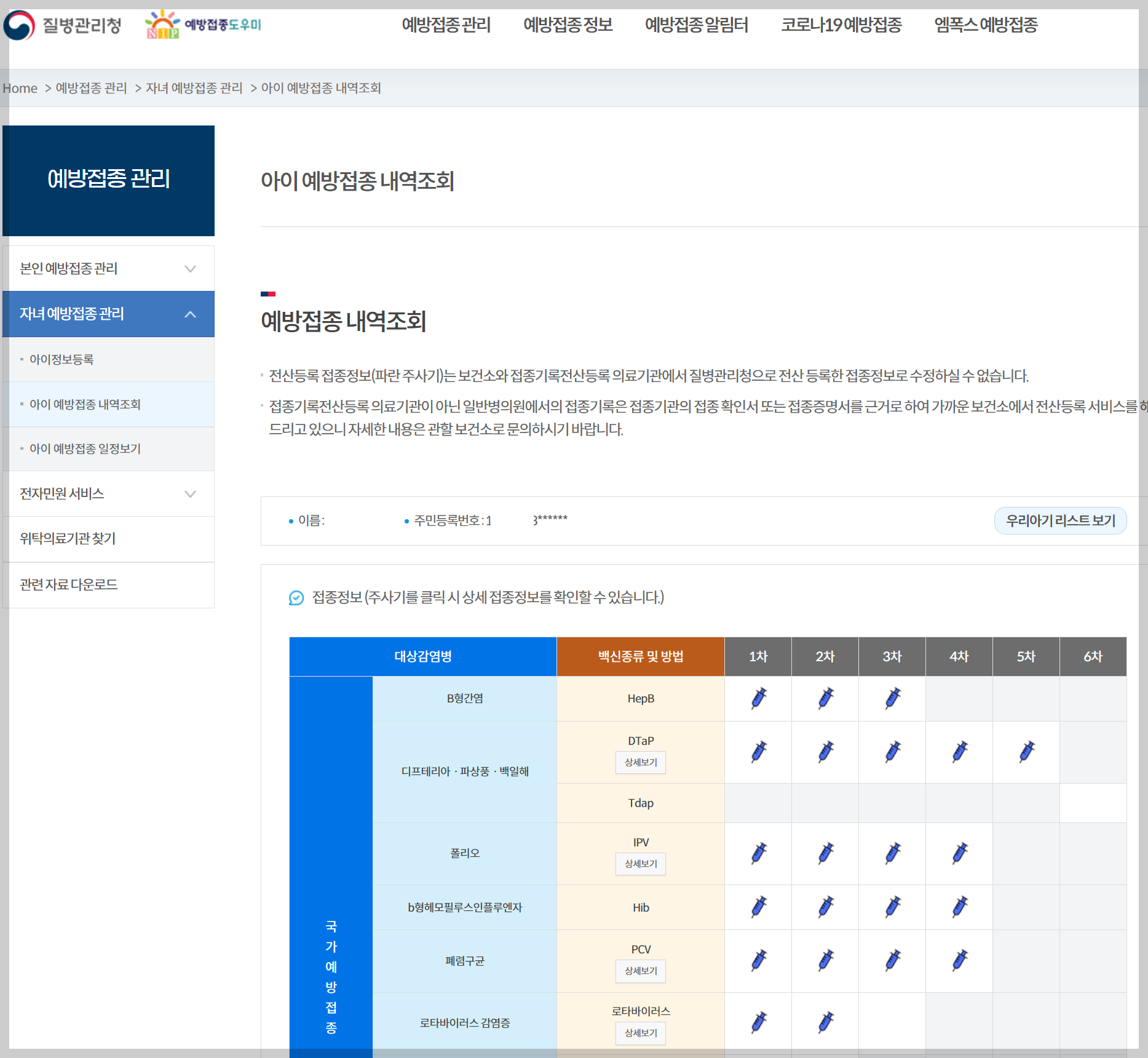The image size is (1148, 1058).
Task: View DTaP 3차 syringe details
Action: tap(893, 752)
